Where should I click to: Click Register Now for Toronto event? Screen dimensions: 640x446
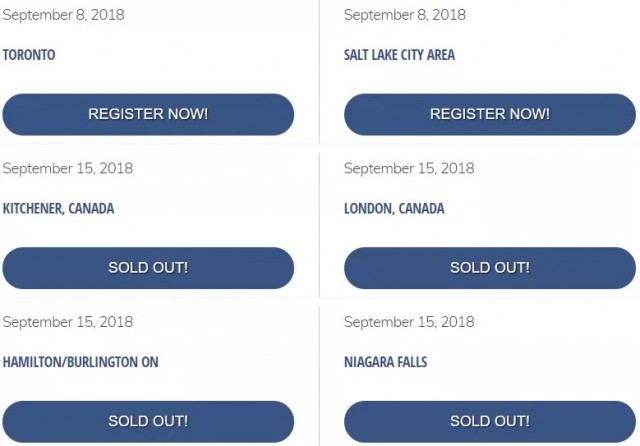coord(148,115)
